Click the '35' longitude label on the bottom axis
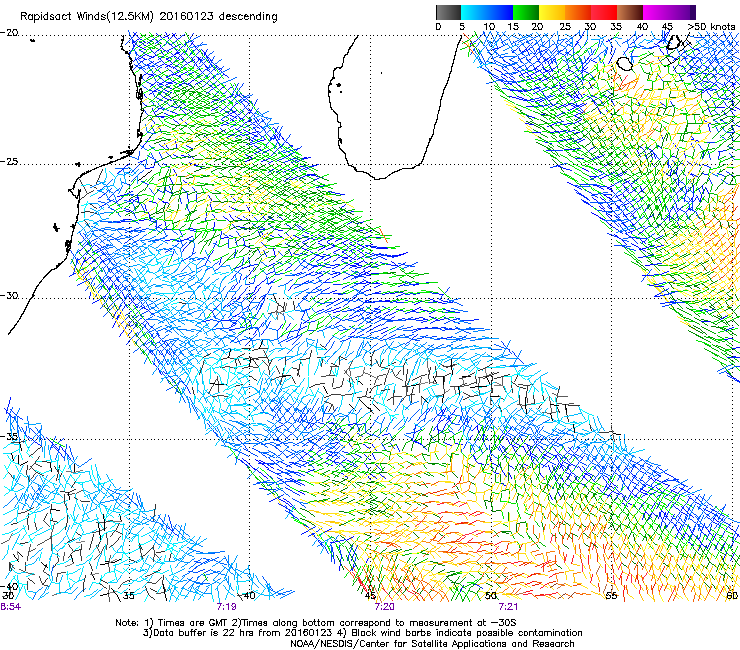740x650 pixels. 129,596
